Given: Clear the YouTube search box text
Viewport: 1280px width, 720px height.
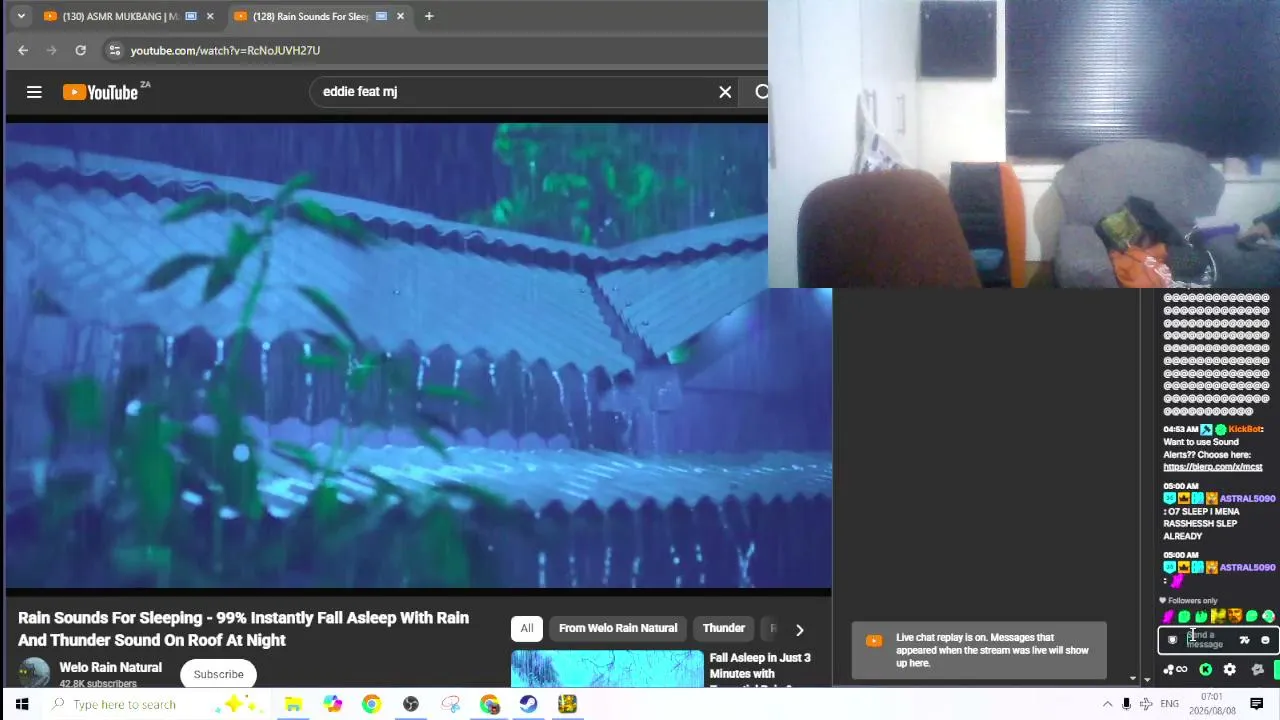Looking at the screenshot, I should click(x=725, y=92).
